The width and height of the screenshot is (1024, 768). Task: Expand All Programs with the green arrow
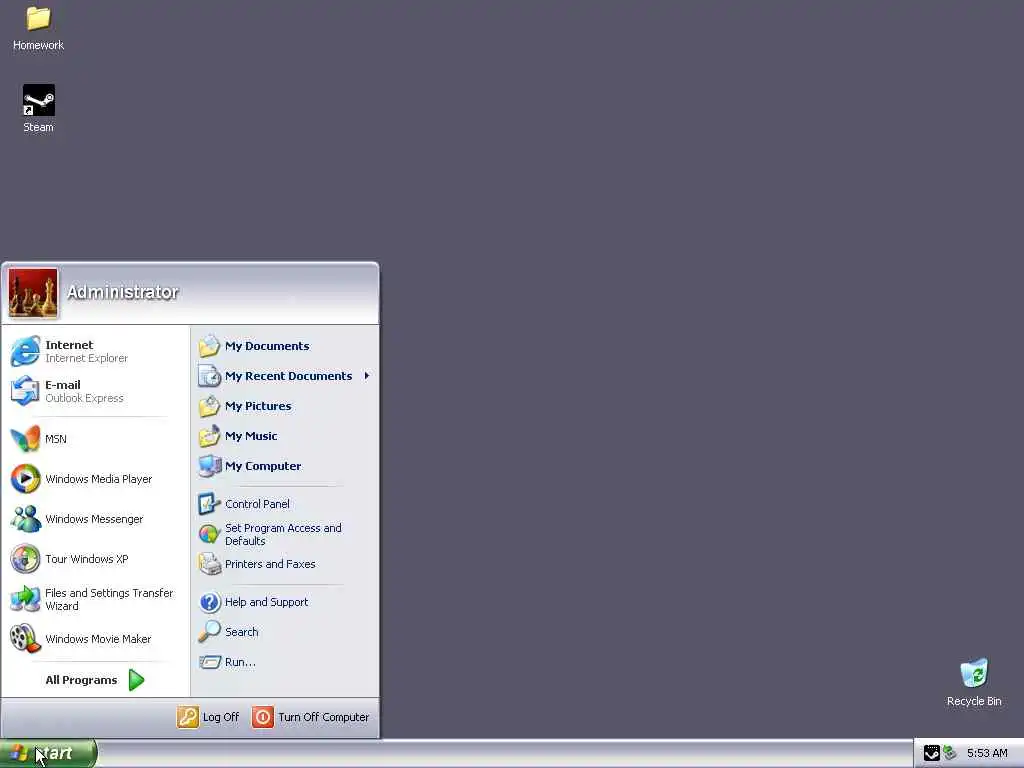coord(136,680)
